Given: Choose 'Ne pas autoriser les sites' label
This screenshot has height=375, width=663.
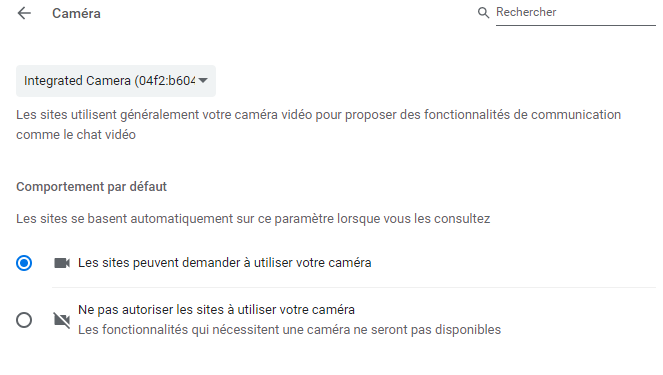Looking at the screenshot, I should [x=216, y=310].
